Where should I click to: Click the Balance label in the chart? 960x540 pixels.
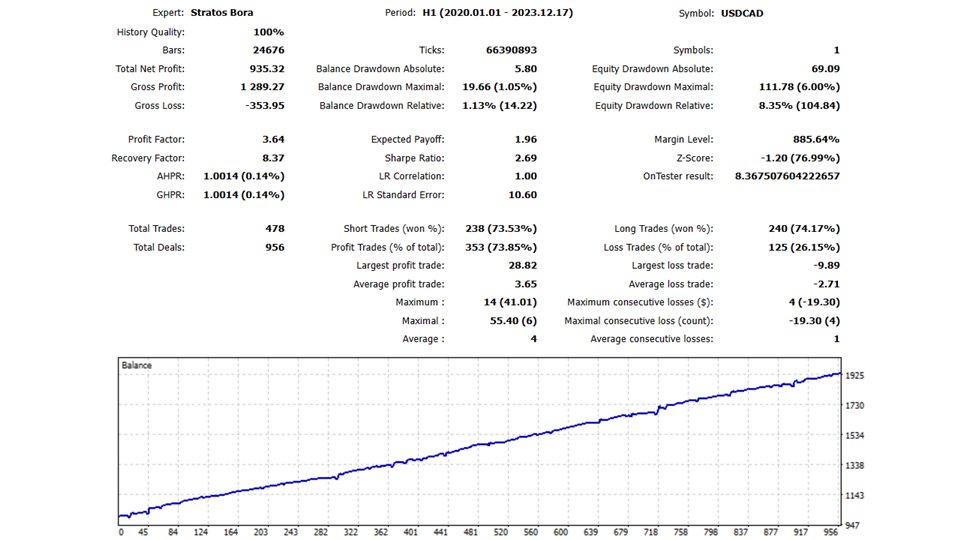coord(137,366)
